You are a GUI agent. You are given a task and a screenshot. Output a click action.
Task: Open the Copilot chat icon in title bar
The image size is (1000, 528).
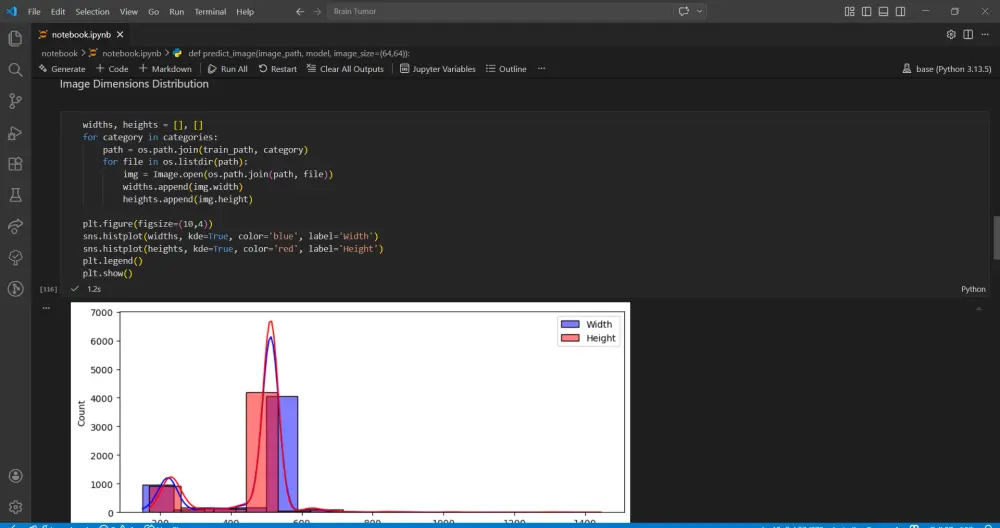(684, 11)
